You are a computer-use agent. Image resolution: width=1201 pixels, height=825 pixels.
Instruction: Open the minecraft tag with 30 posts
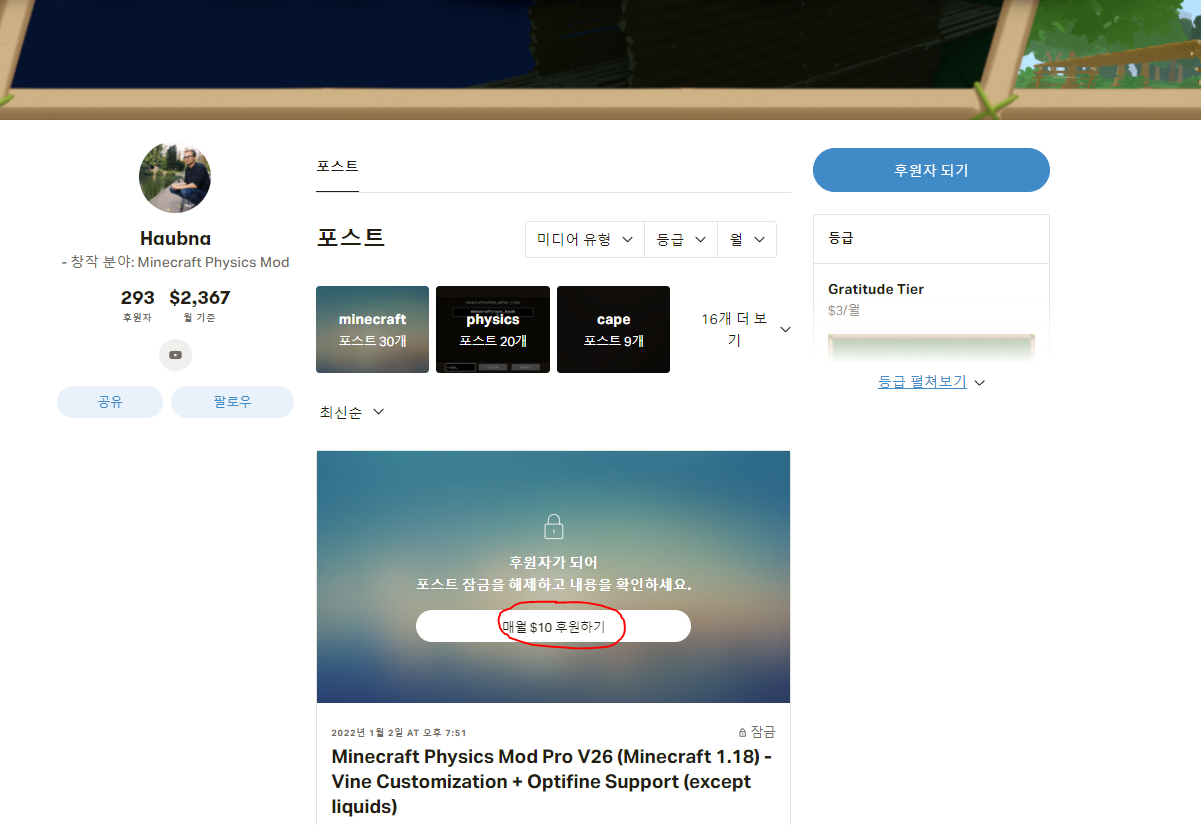[x=372, y=329]
